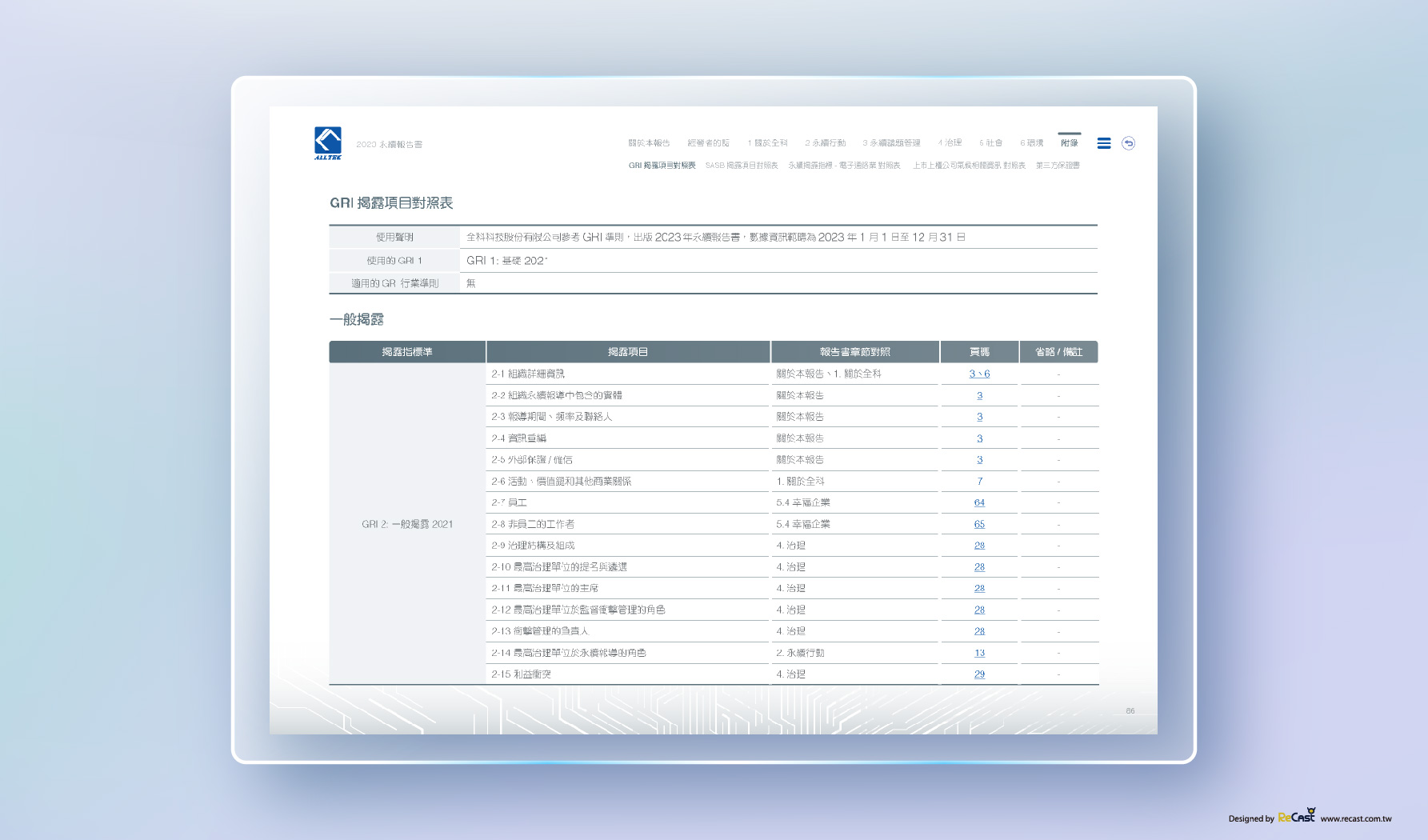Open page link 64 for 2-7 員工

pos(979,502)
